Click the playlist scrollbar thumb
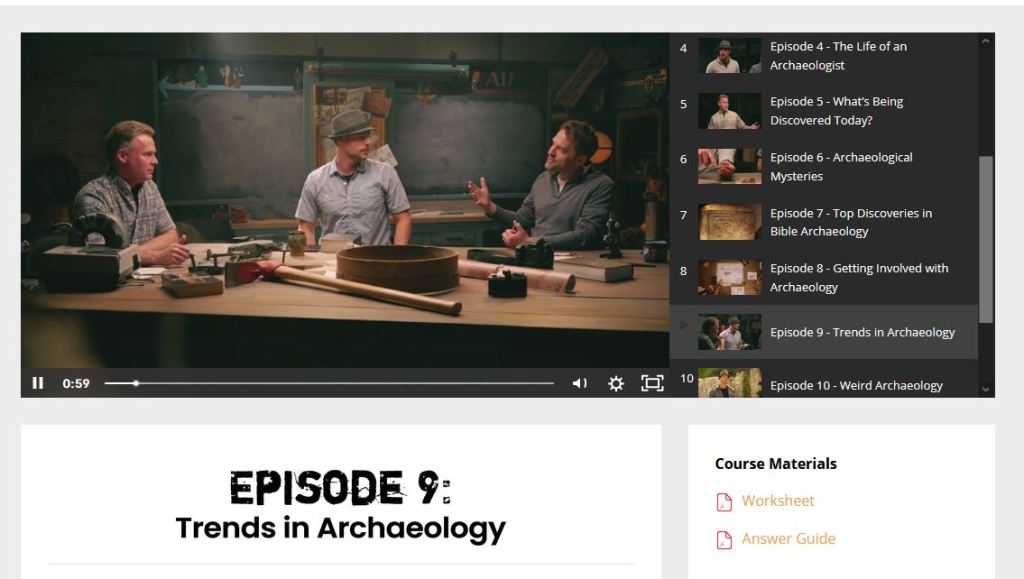Screen dimensions: 1024x579 985,240
